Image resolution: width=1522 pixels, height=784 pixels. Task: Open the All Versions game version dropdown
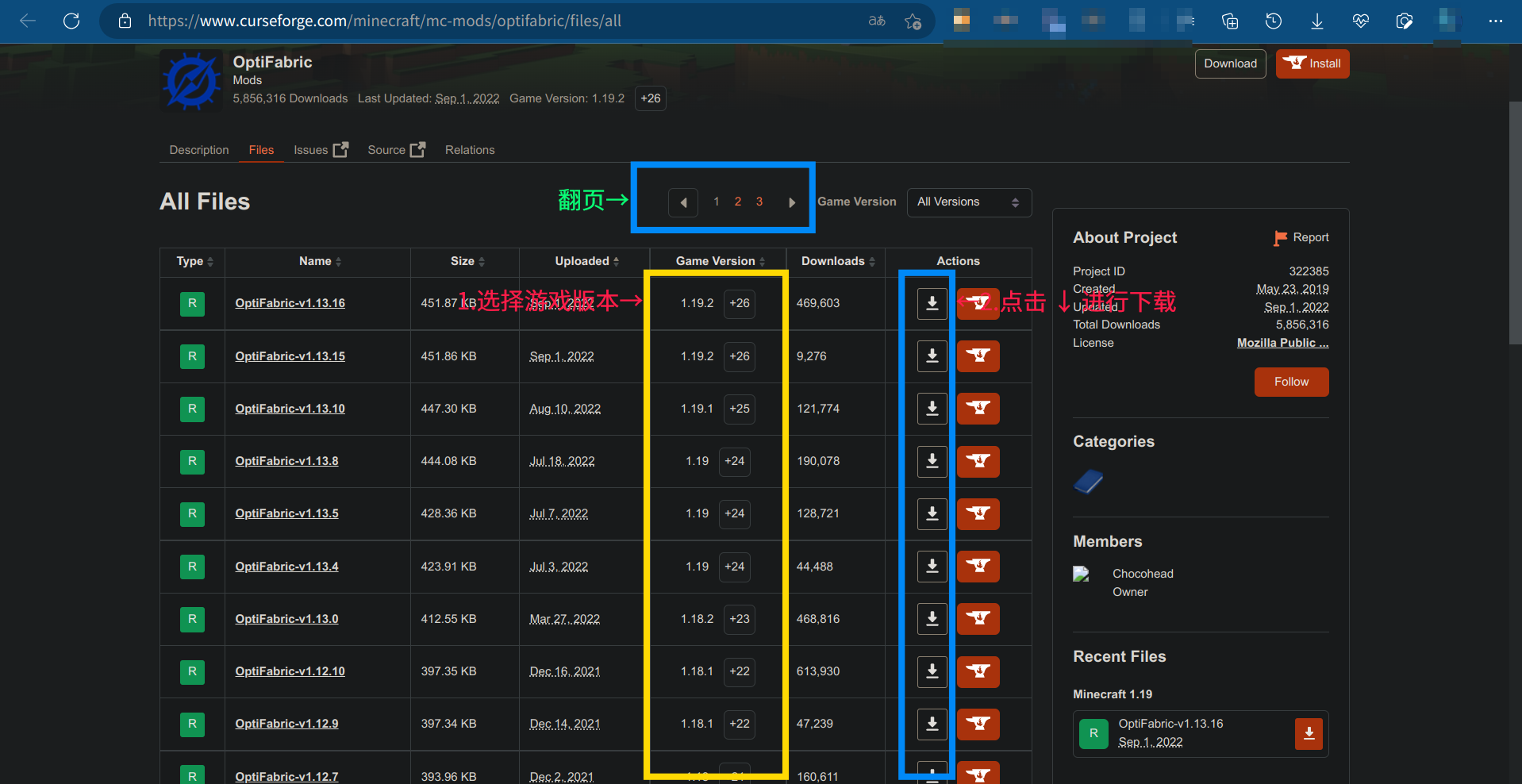968,202
